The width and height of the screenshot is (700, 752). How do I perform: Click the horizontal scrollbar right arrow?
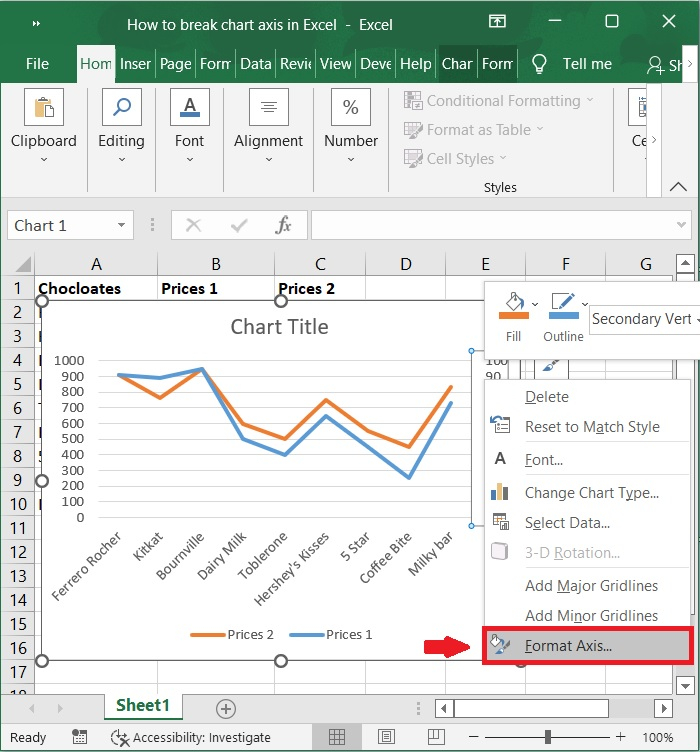pos(664,708)
